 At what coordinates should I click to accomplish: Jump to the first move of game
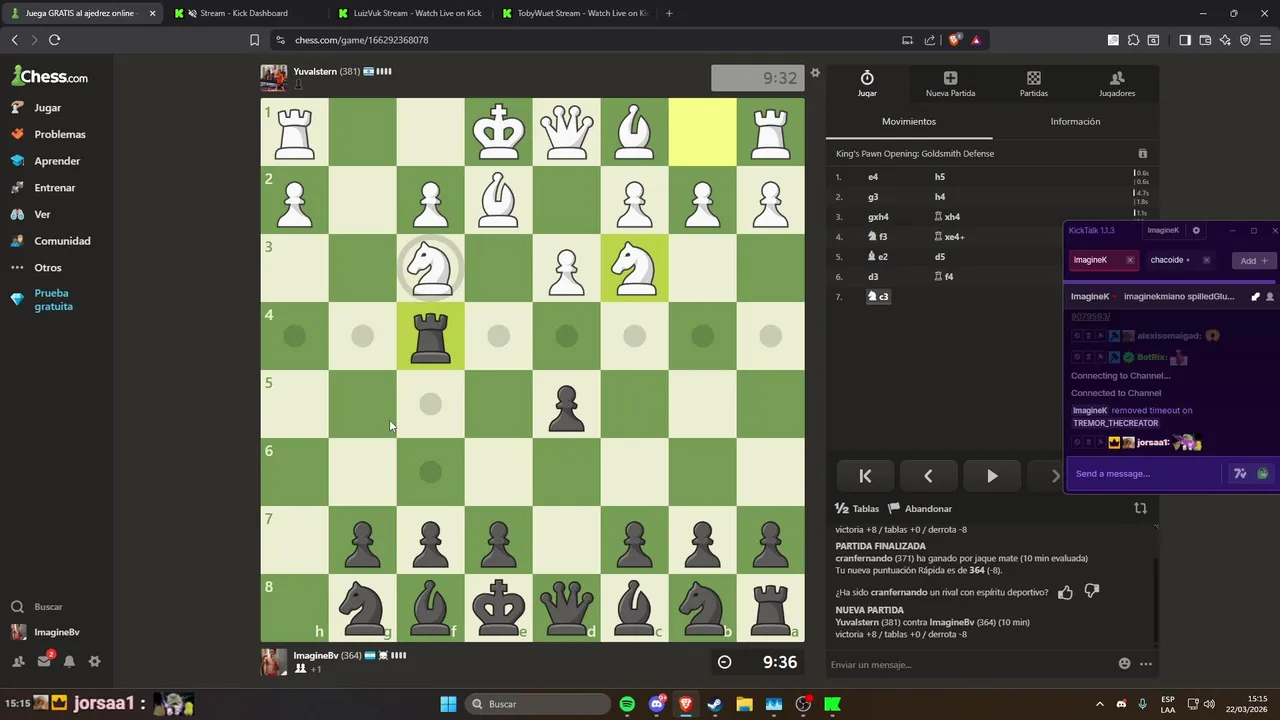pos(865,476)
